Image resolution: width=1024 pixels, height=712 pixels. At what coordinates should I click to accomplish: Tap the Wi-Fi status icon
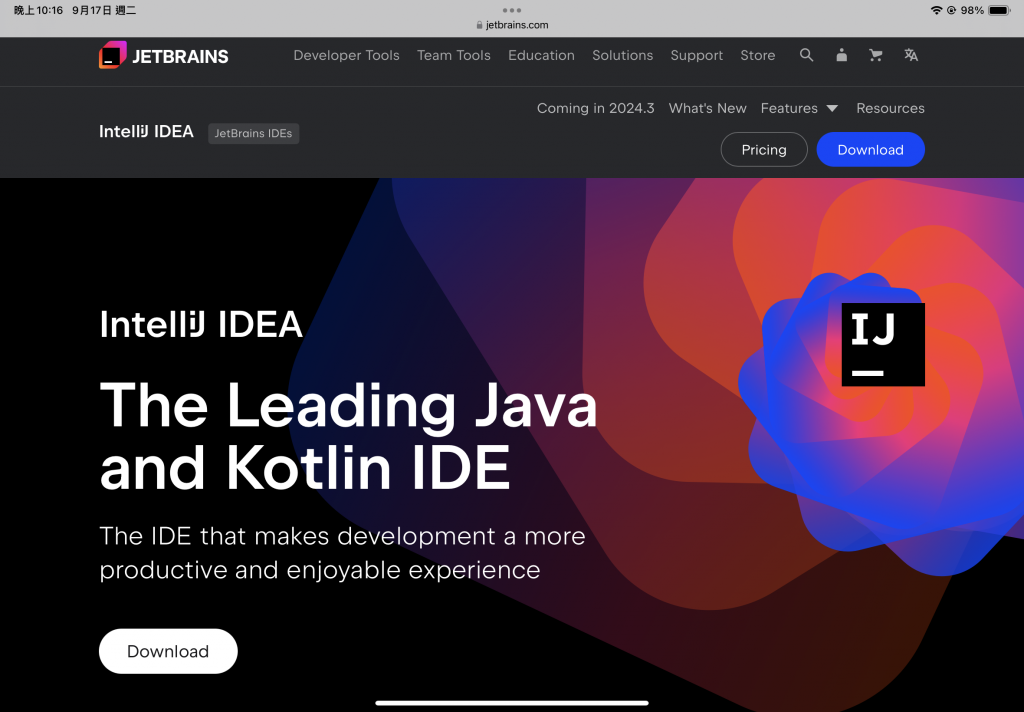[936, 10]
